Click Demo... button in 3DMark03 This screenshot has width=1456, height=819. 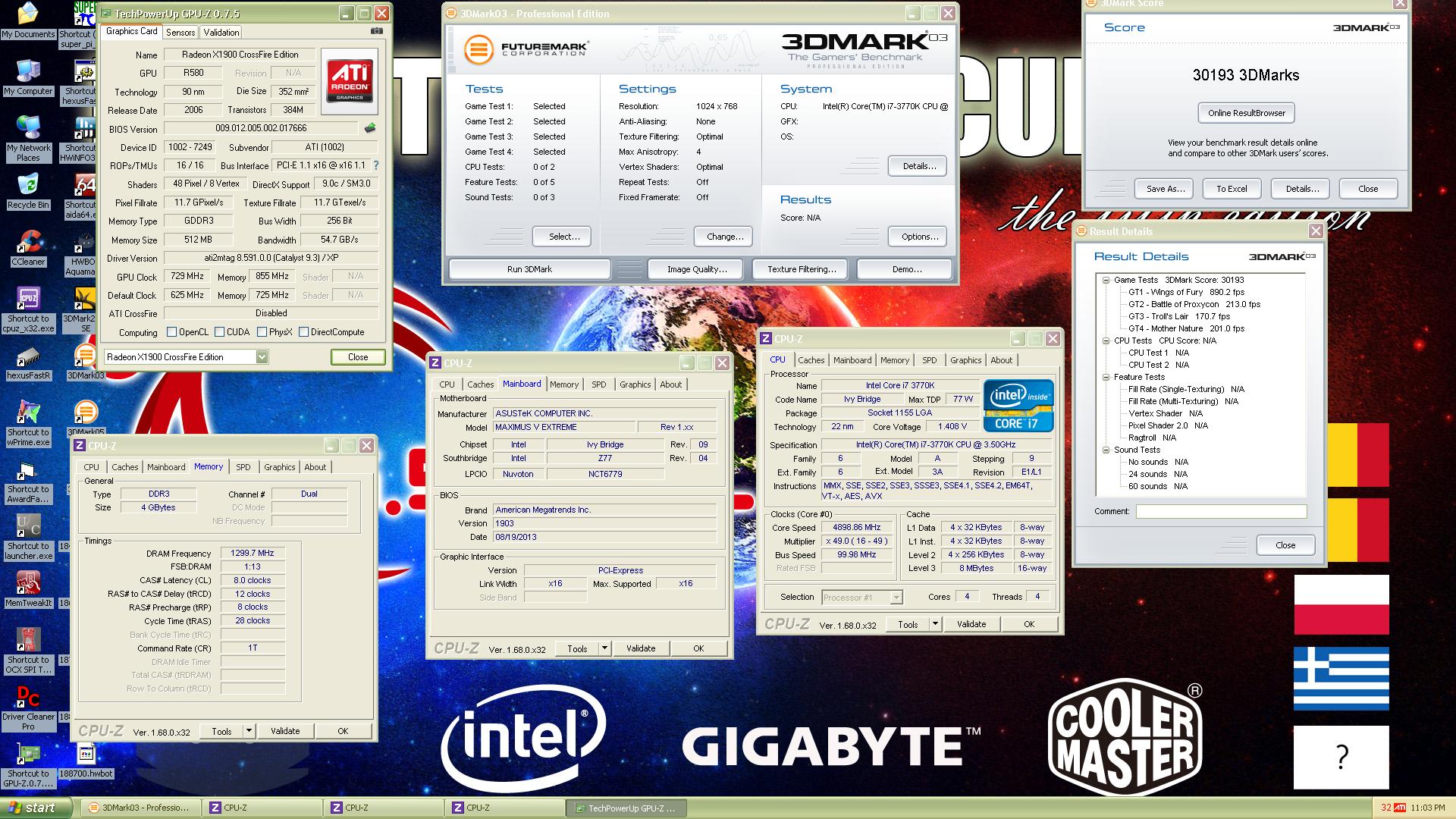pos(905,269)
